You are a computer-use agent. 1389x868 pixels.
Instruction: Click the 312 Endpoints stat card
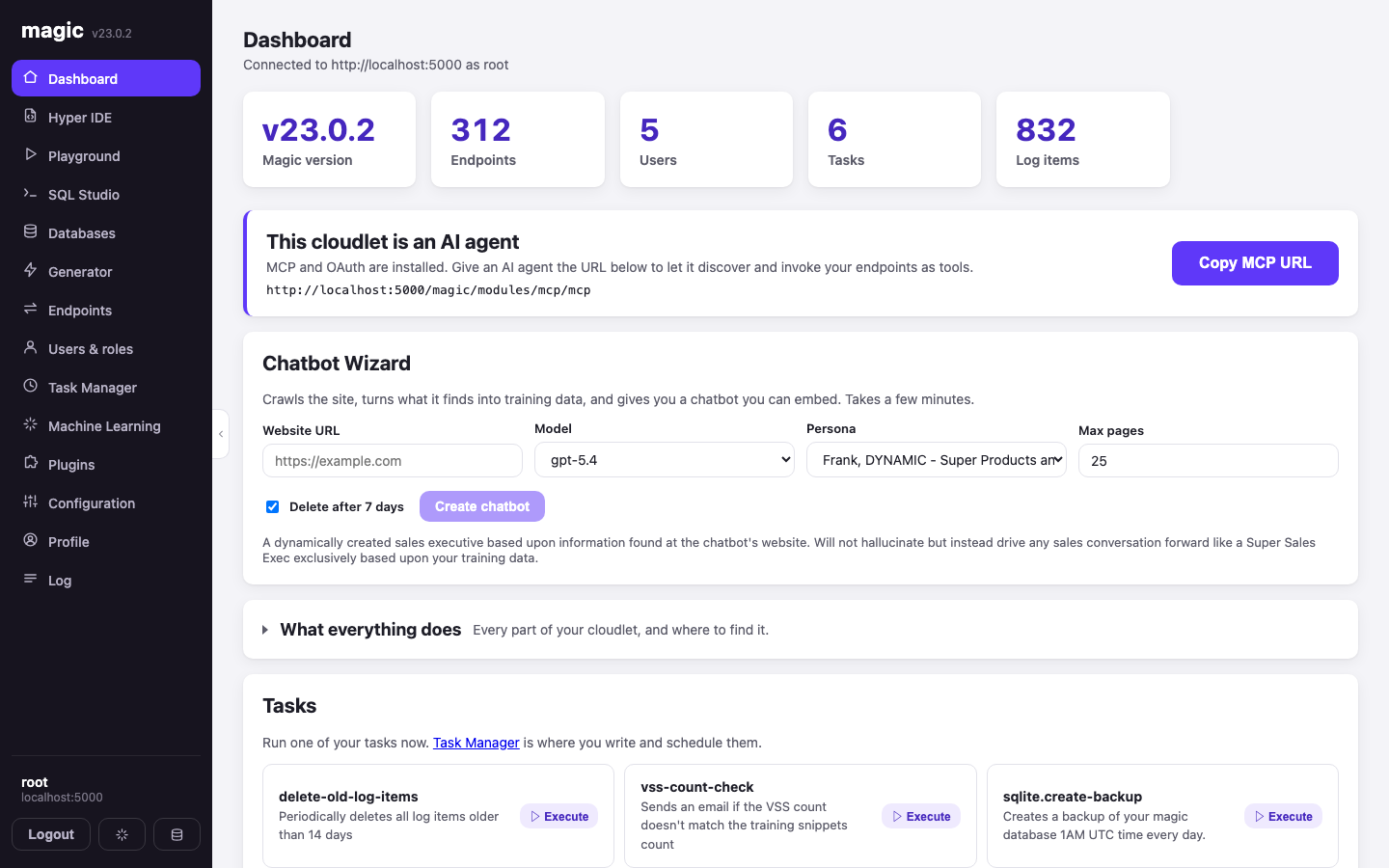point(518,139)
